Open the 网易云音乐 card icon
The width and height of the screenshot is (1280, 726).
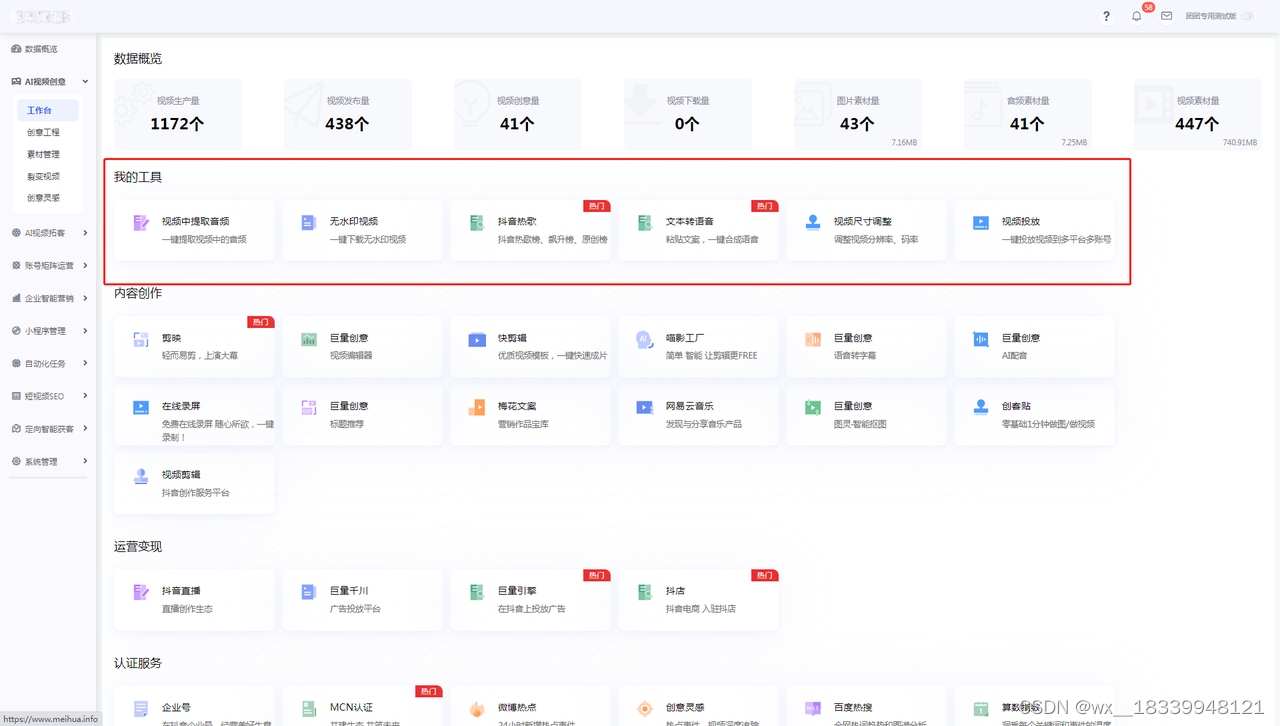[x=645, y=408]
